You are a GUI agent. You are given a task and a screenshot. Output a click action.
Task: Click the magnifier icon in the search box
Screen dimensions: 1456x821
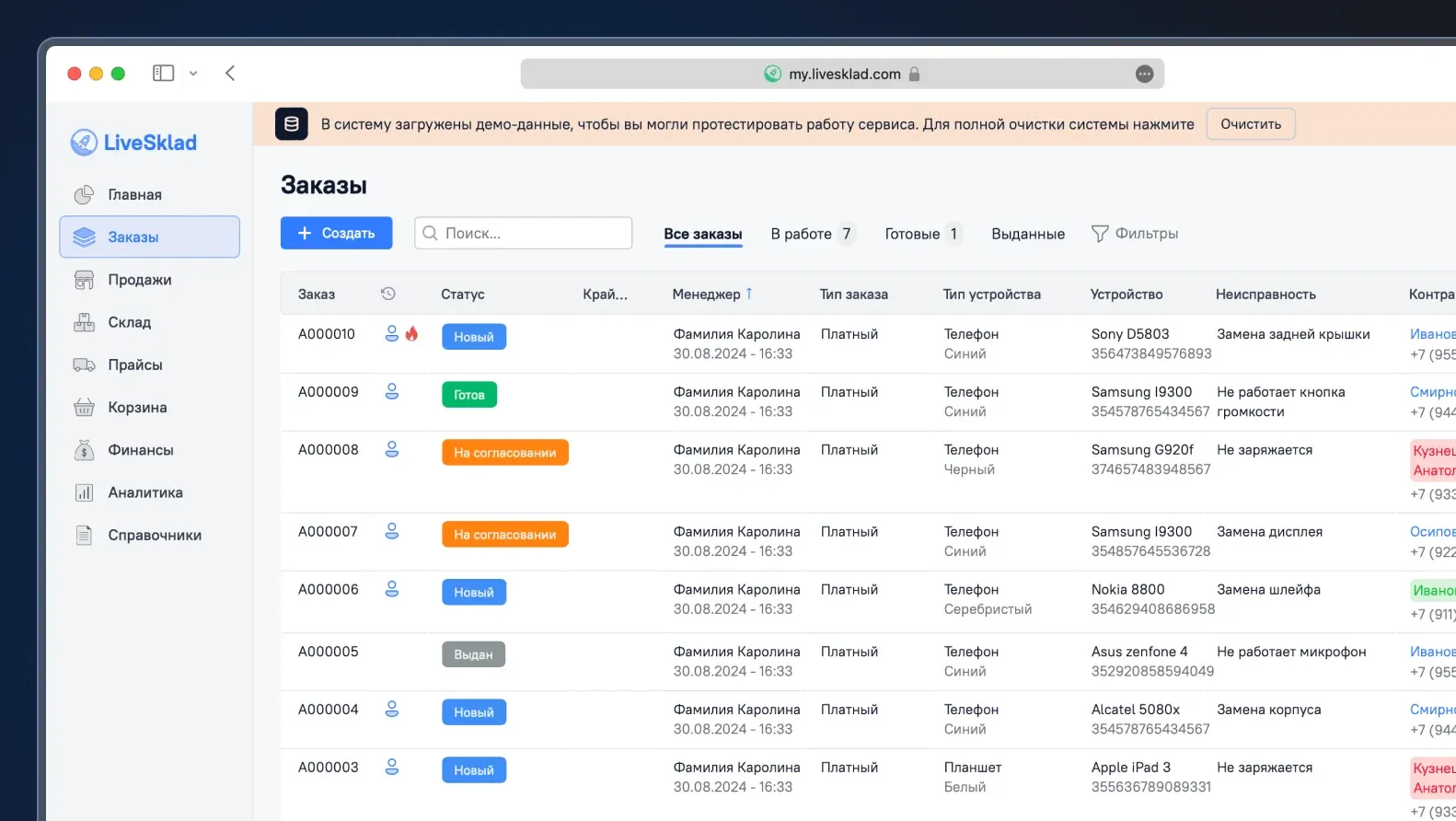pyautogui.click(x=430, y=234)
